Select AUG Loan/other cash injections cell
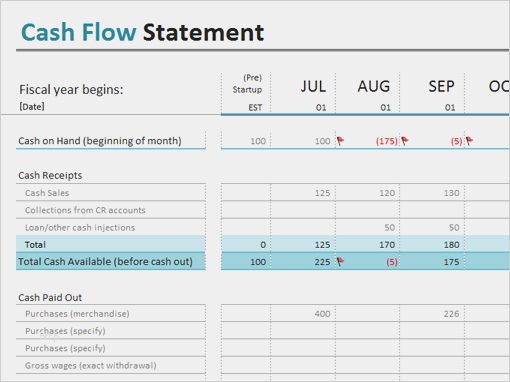The width and height of the screenshot is (510, 382). (368, 227)
